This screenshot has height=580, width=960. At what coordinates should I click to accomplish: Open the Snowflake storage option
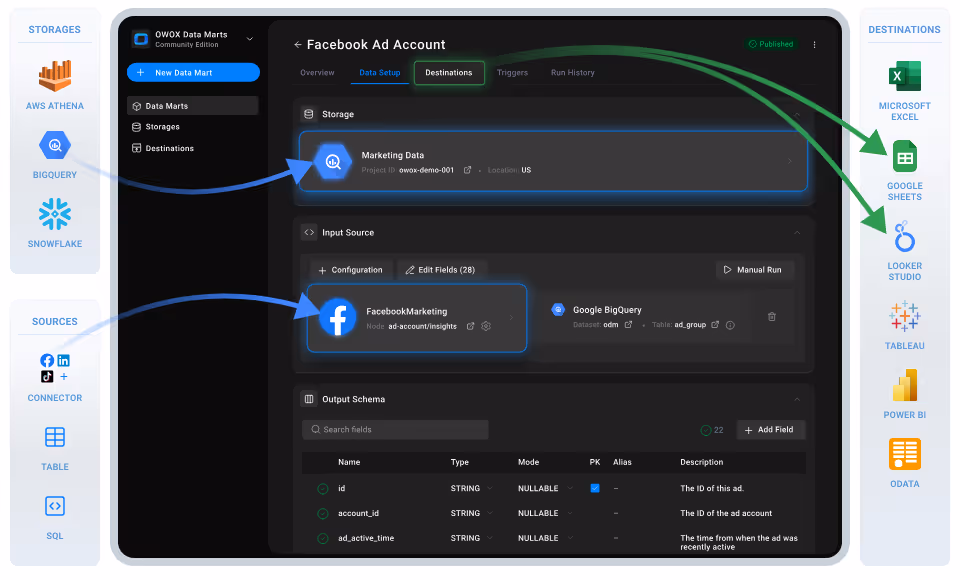(54, 213)
